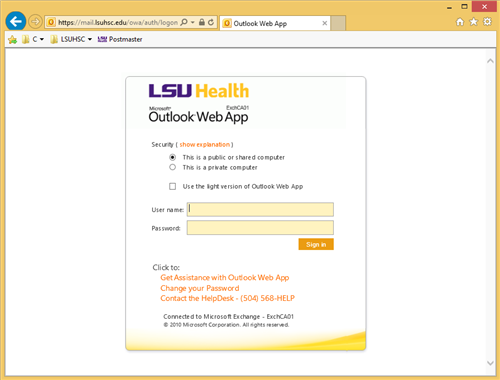
Task: Click the Outlook site icon in address bar
Action: click(51, 22)
